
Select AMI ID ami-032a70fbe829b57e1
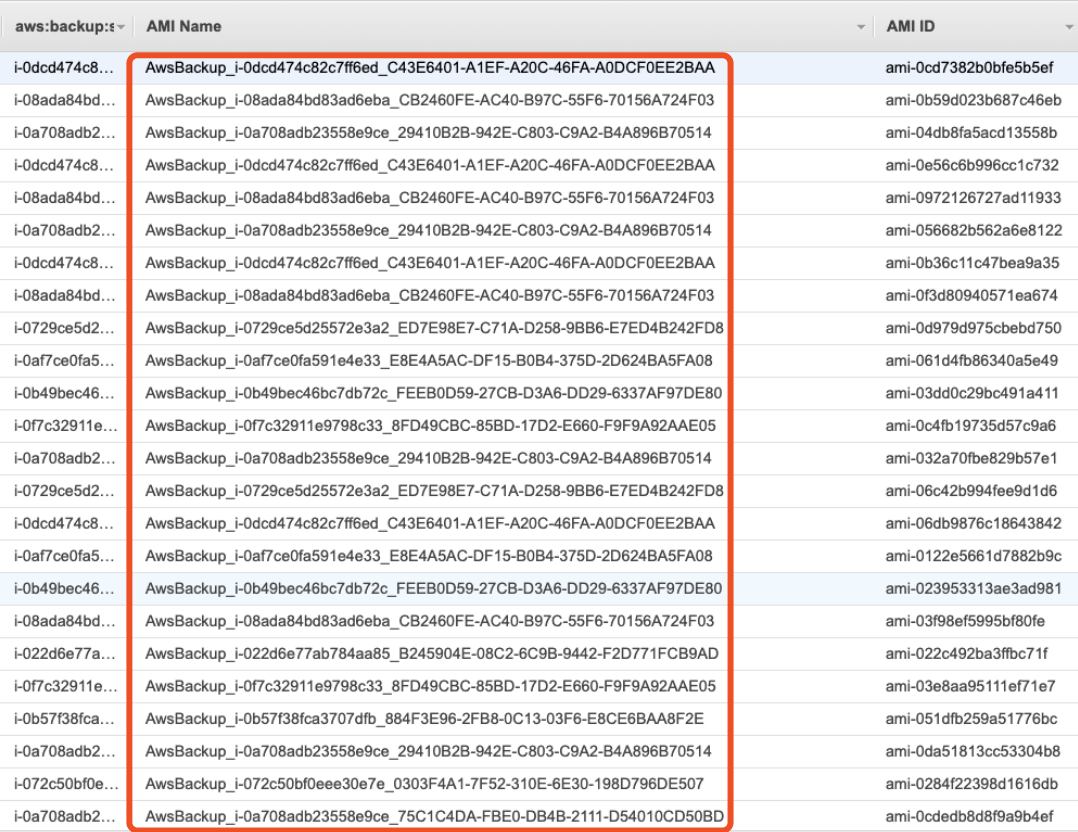(971, 458)
